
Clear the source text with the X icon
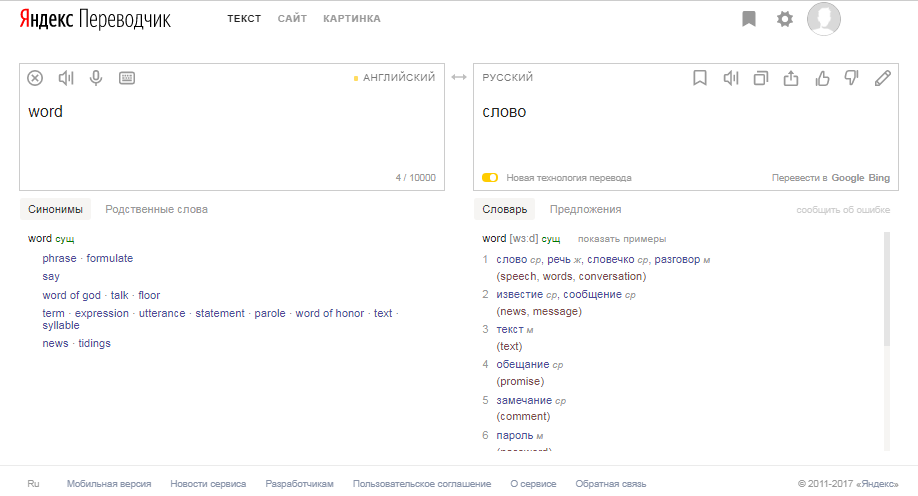(35, 78)
